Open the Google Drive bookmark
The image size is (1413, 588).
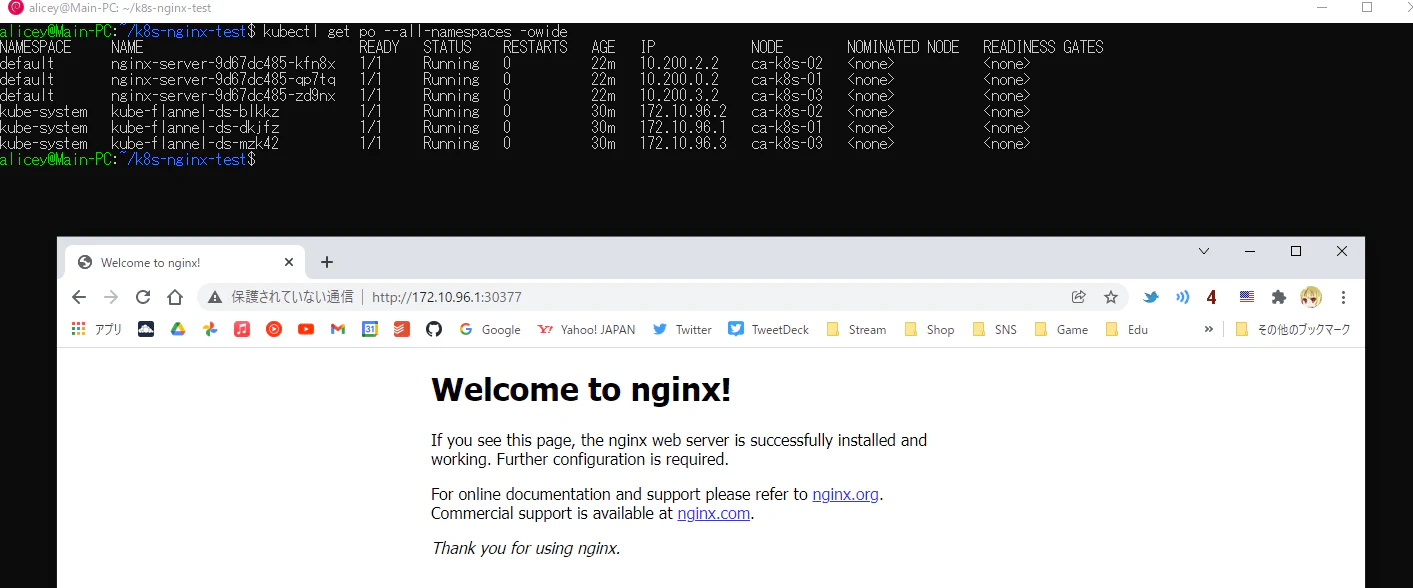pyautogui.click(x=178, y=329)
